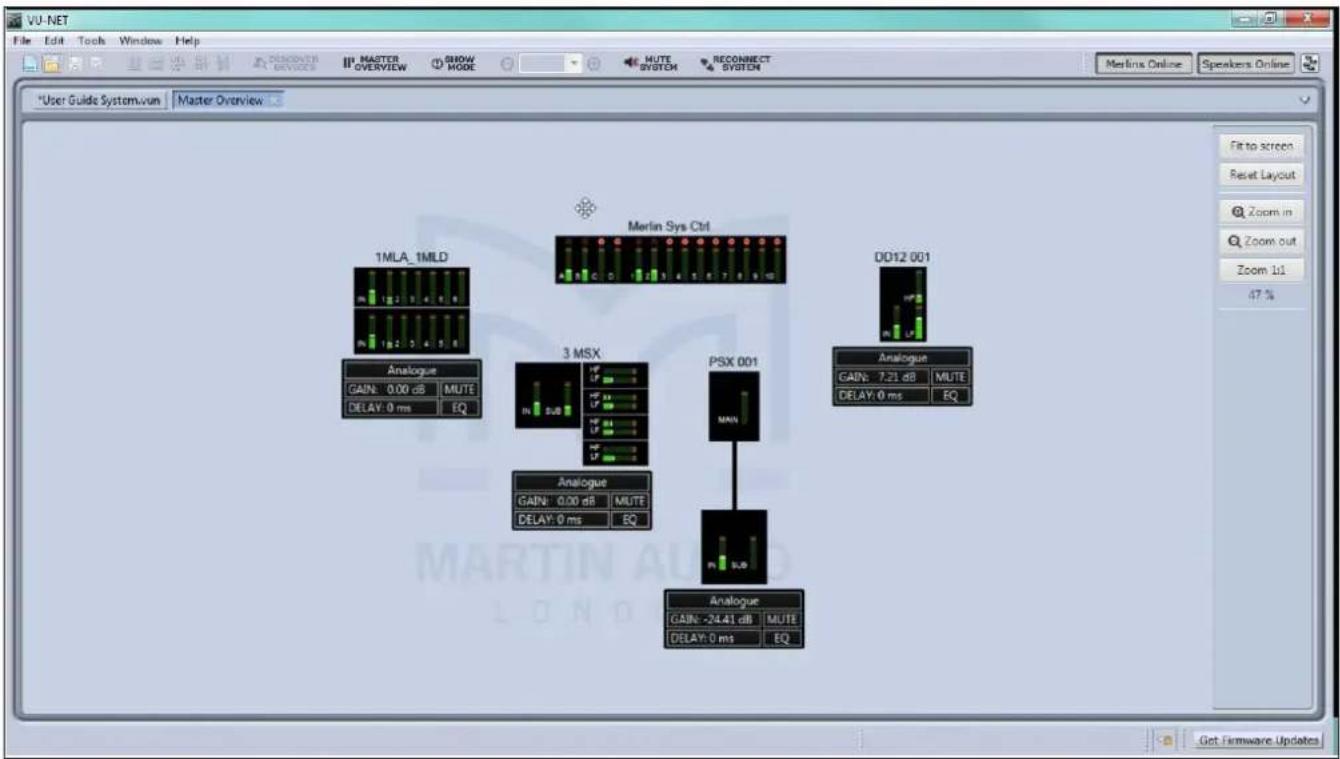1340x759 pixels.
Task: Open the Master Overview from the toolbar
Action: [x=375, y=64]
